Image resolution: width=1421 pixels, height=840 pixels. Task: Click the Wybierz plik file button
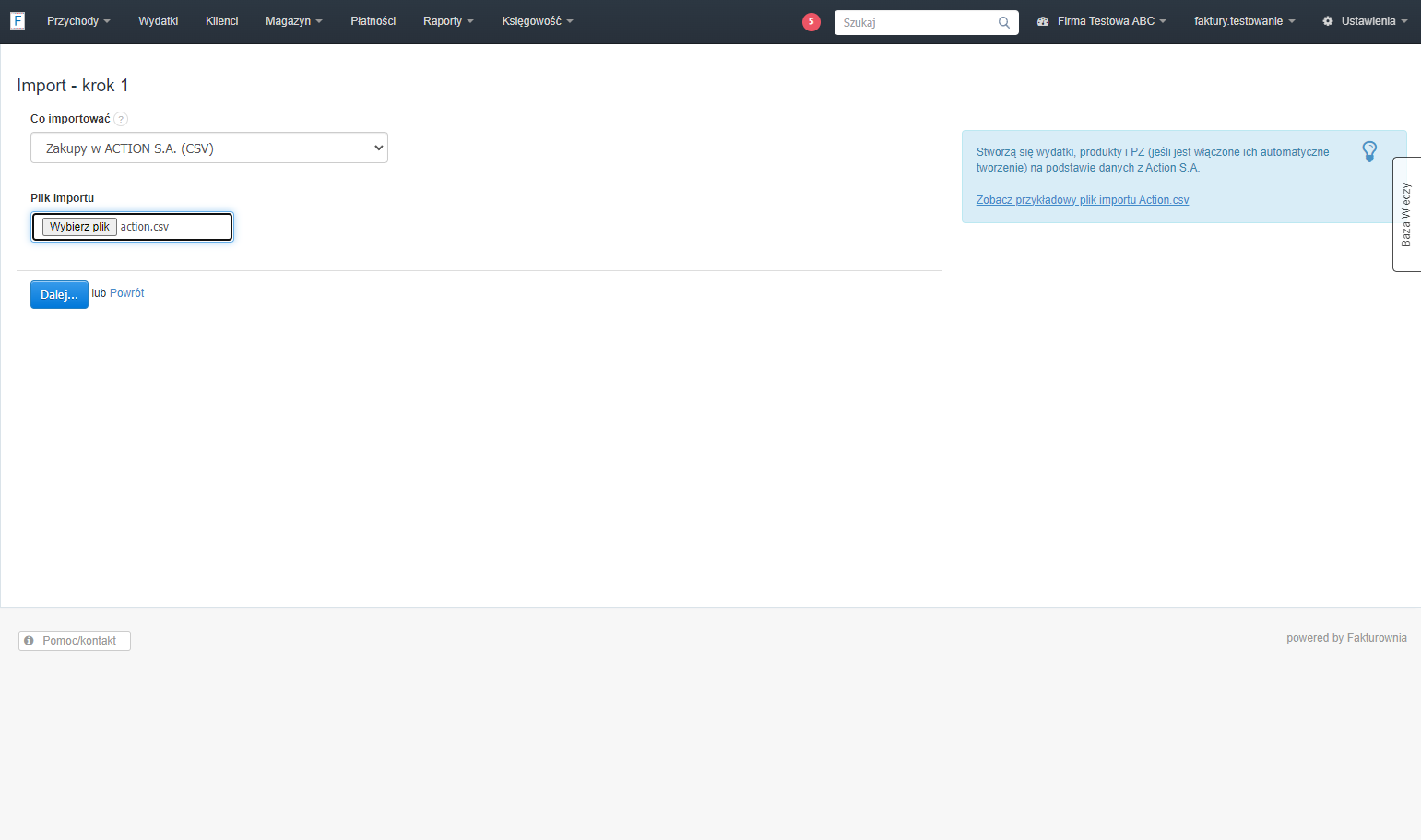pos(79,227)
